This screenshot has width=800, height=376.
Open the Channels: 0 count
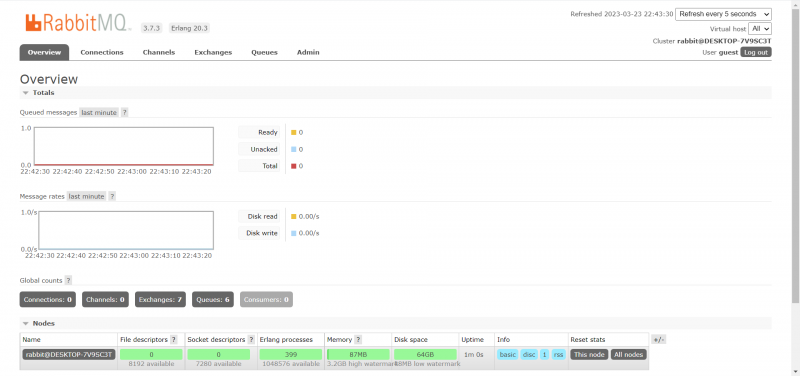(x=105, y=299)
